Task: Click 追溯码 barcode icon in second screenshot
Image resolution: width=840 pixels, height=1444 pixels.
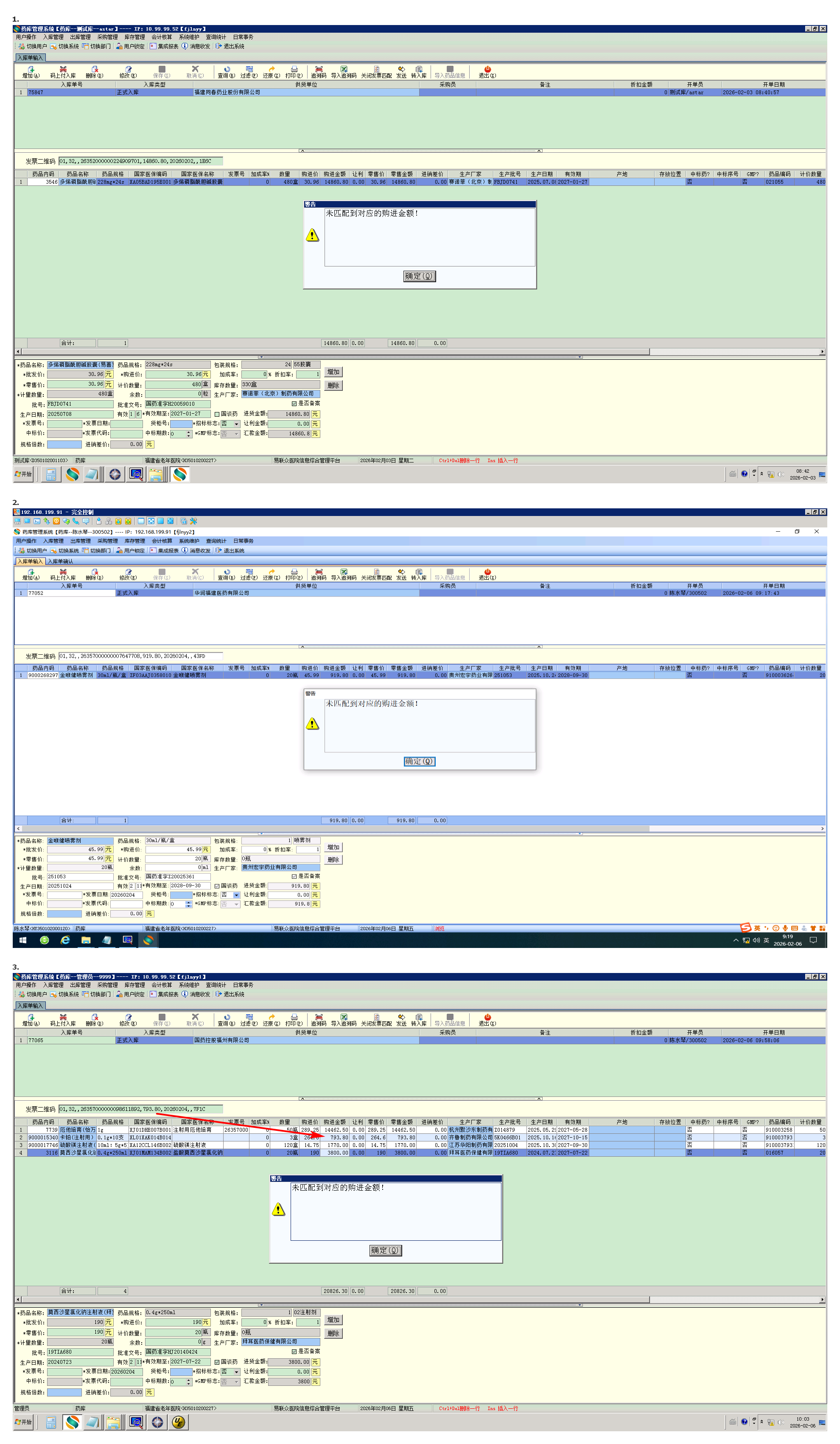Action: (x=319, y=571)
